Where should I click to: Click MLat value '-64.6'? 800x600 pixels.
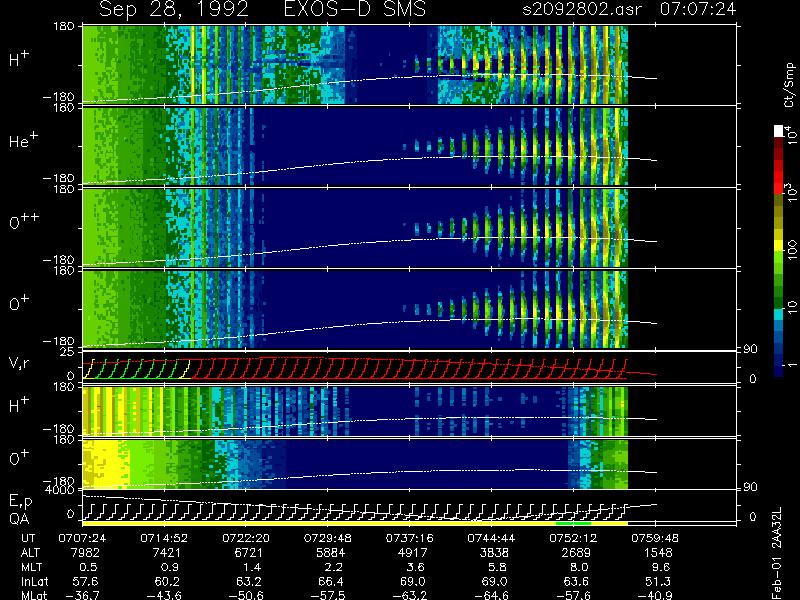pos(491,595)
